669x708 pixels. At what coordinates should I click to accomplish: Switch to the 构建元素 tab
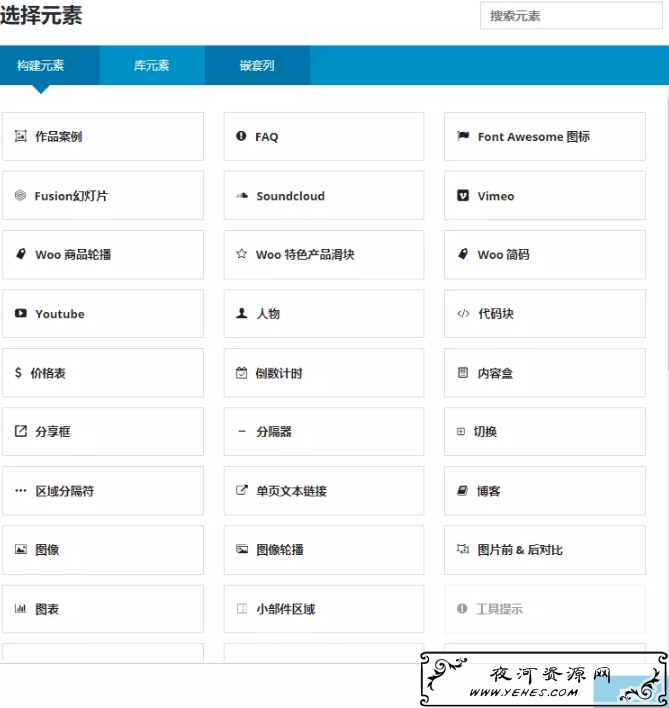[50, 65]
